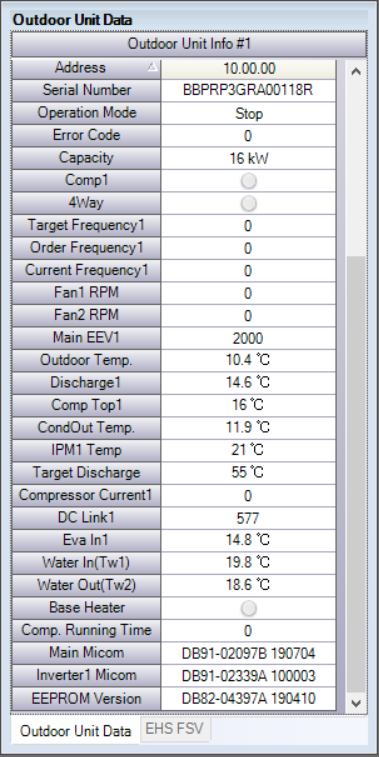Click the Current Frequency1 label
The height and width of the screenshot is (757, 379).
click(x=86, y=270)
